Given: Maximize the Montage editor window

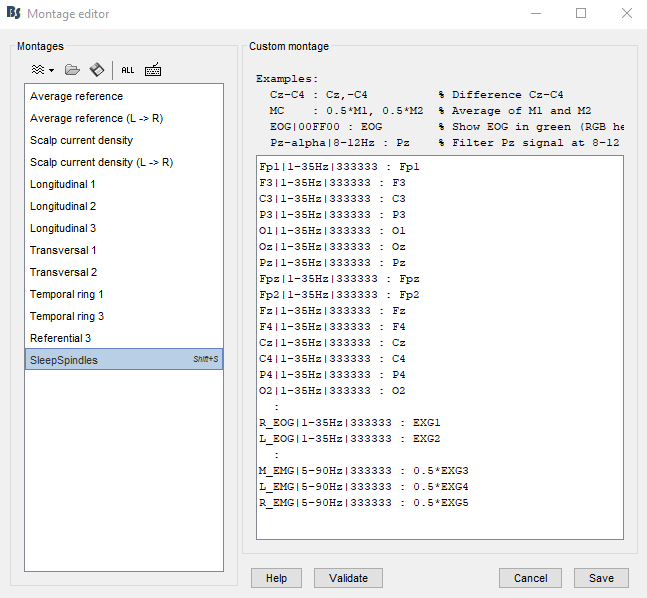Looking at the screenshot, I should [581, 14].
